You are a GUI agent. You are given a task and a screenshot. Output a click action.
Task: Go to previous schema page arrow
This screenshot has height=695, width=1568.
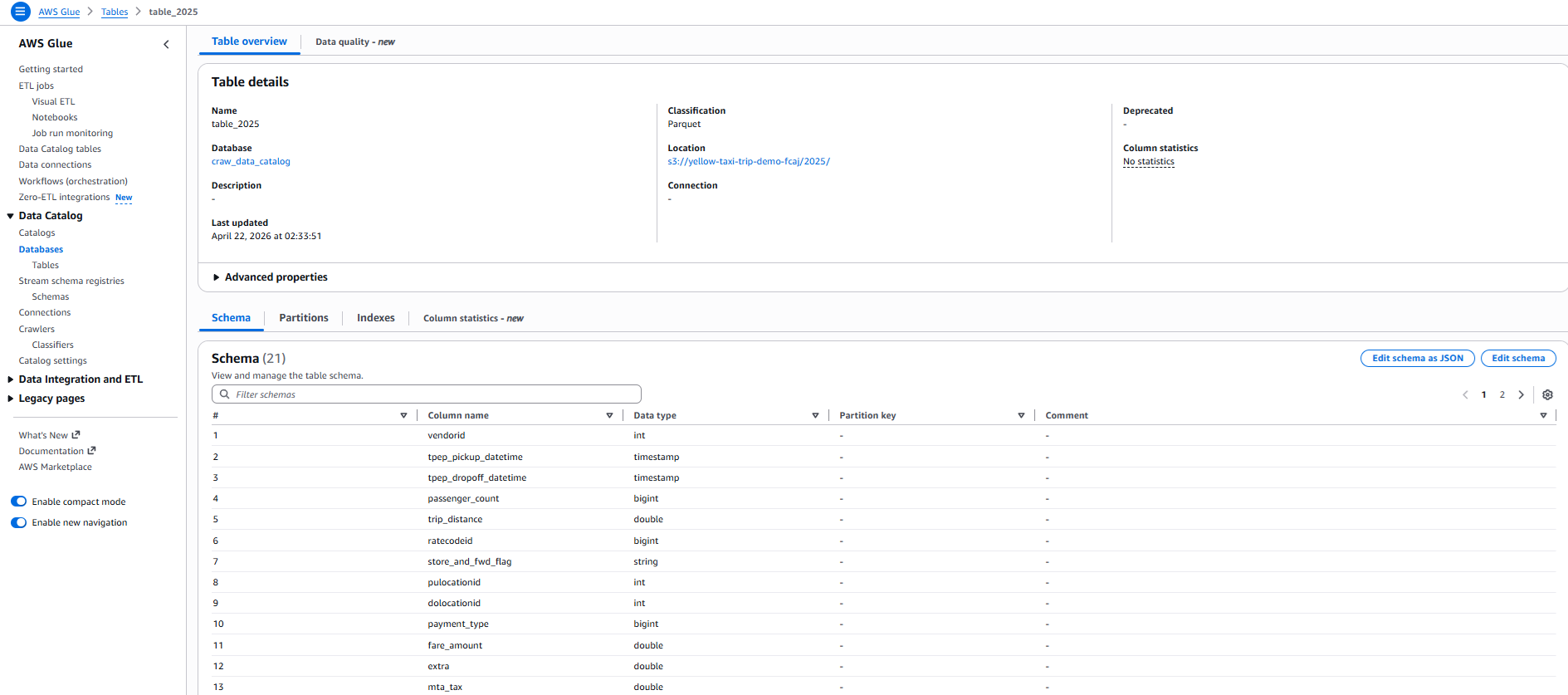1465,395
